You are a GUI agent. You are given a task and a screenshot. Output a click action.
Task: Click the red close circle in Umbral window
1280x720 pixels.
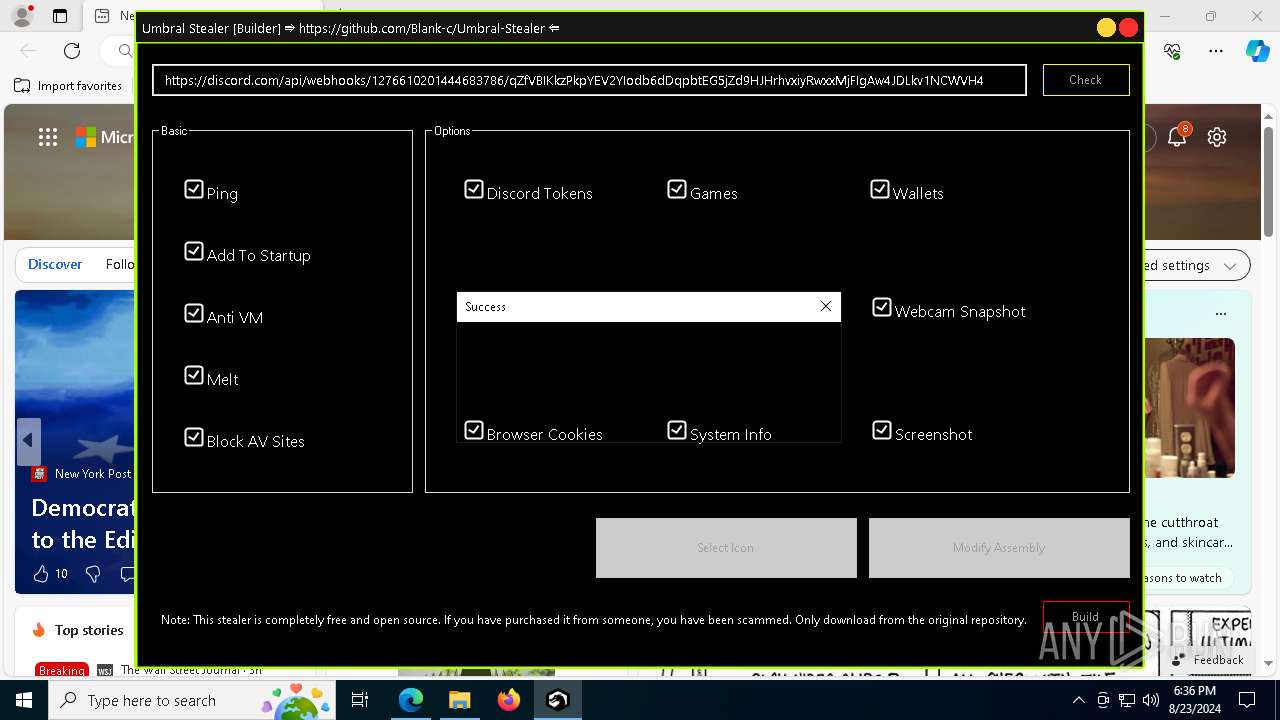click(x=1129, y=28)
